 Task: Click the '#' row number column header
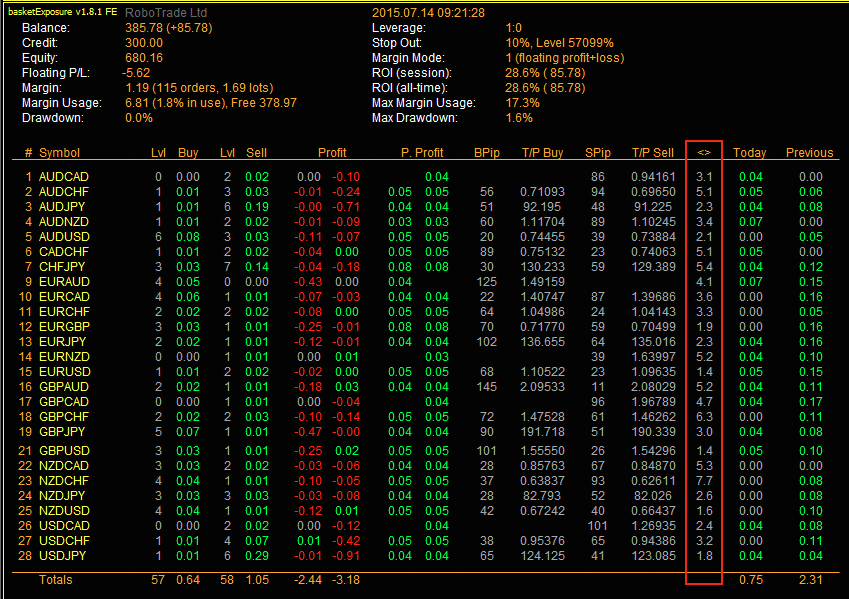pyautogui.click(x=28, y=153)
